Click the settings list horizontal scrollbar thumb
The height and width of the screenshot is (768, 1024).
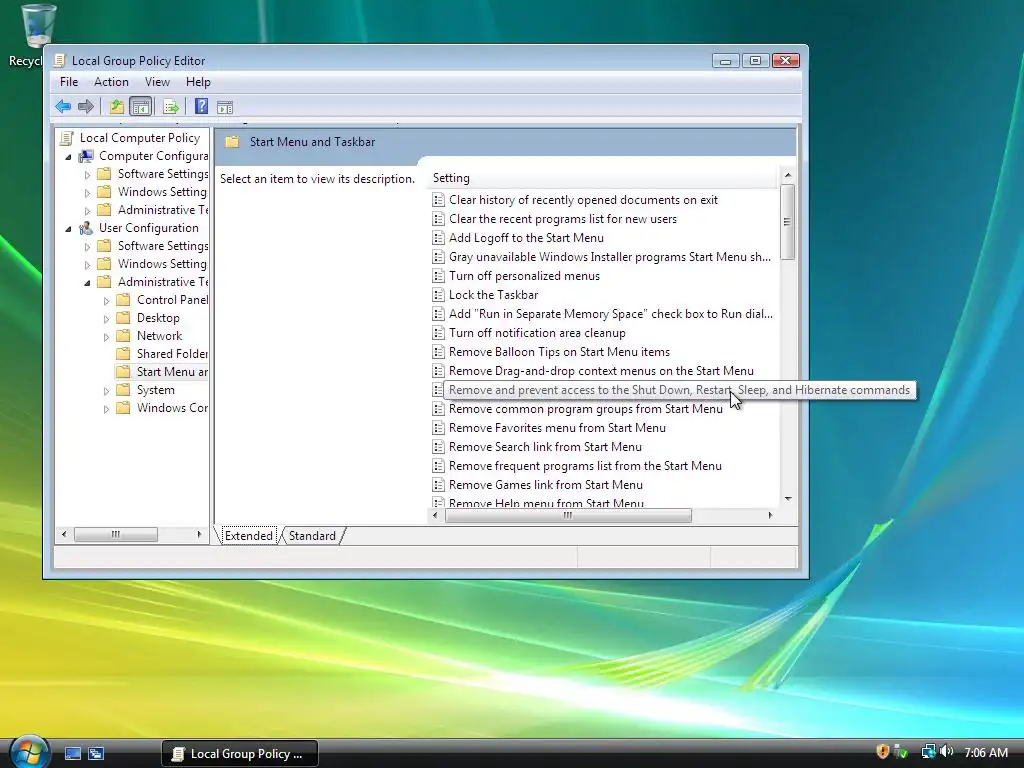click(x=568, y=515)
